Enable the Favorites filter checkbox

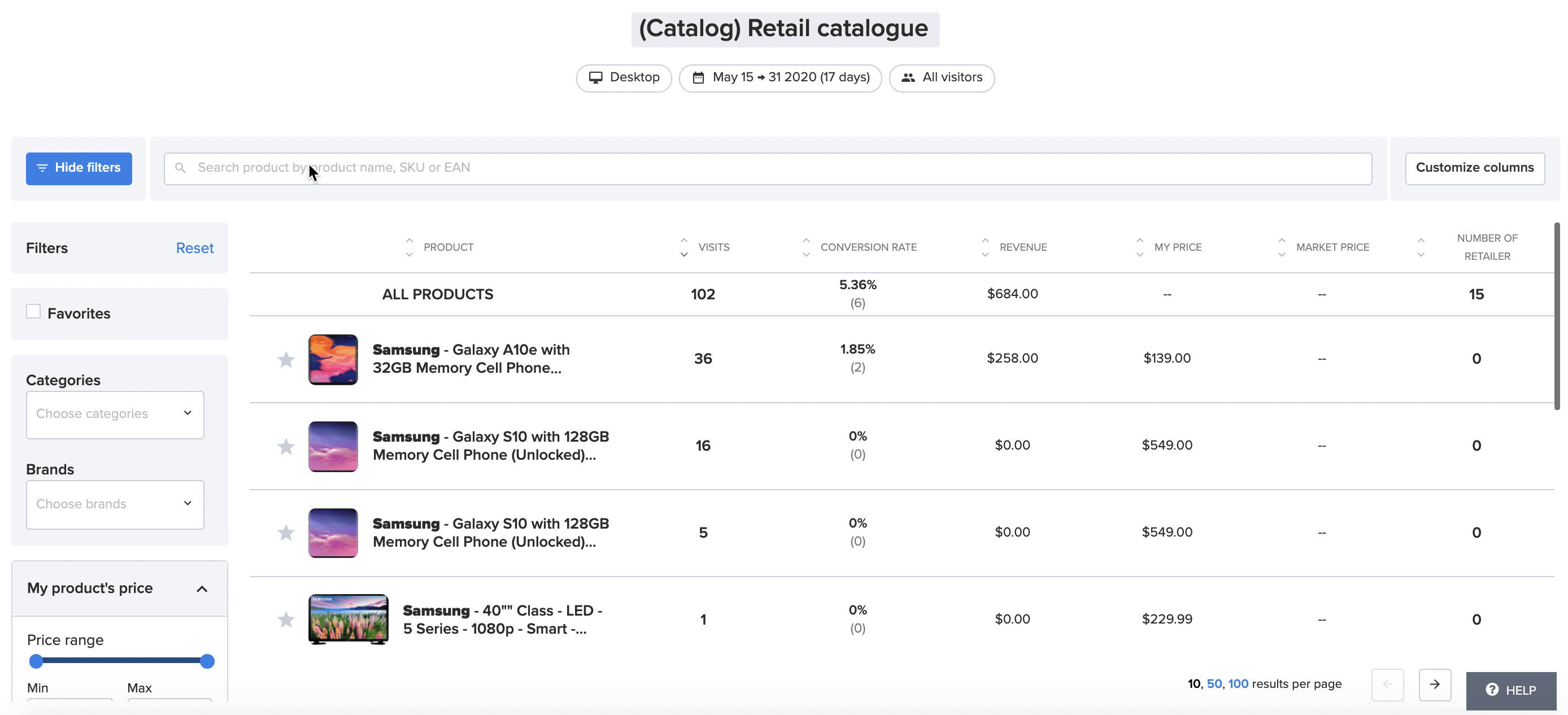coord(33,312)
